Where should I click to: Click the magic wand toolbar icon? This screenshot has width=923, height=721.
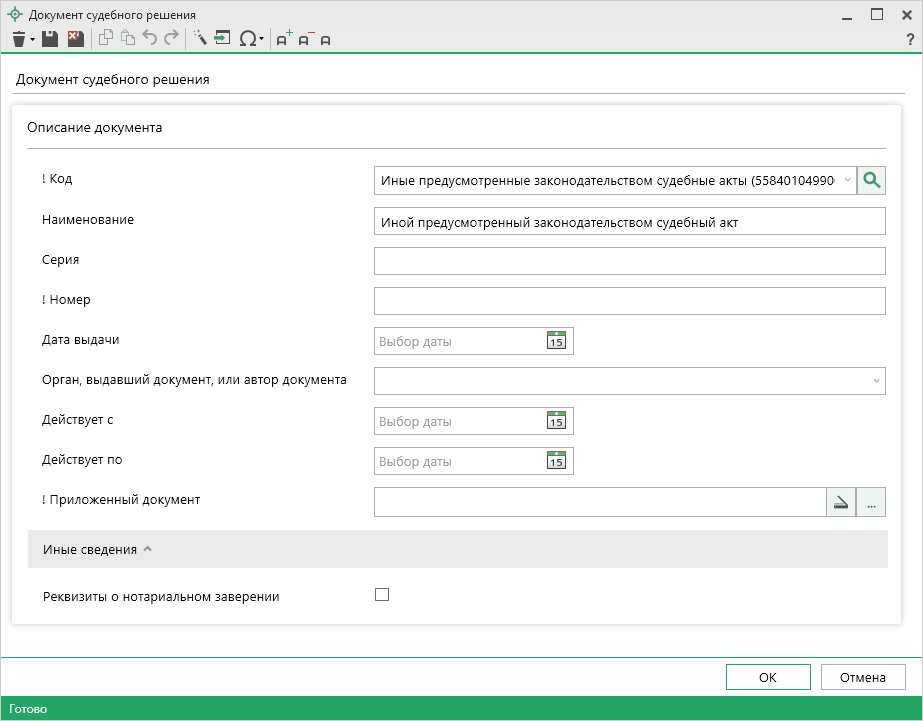199,39
